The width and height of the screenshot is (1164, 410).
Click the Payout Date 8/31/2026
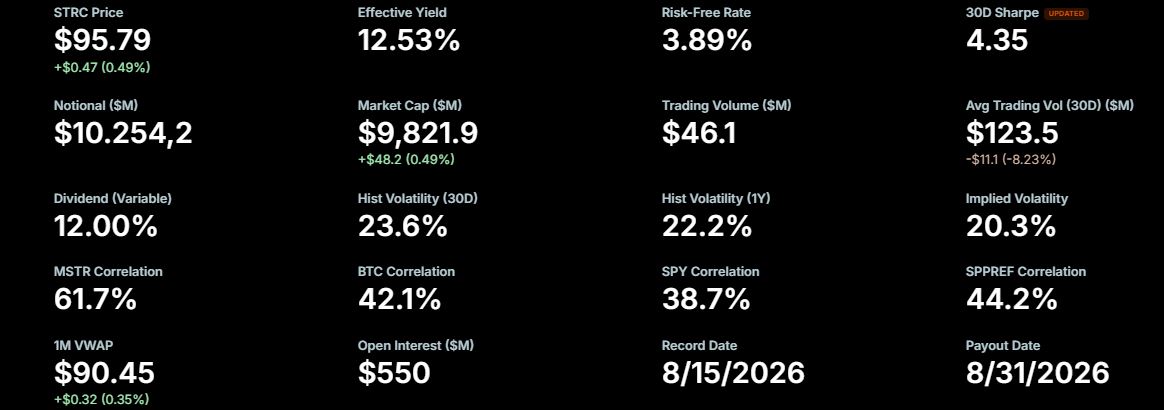[x=1038, y=372]
